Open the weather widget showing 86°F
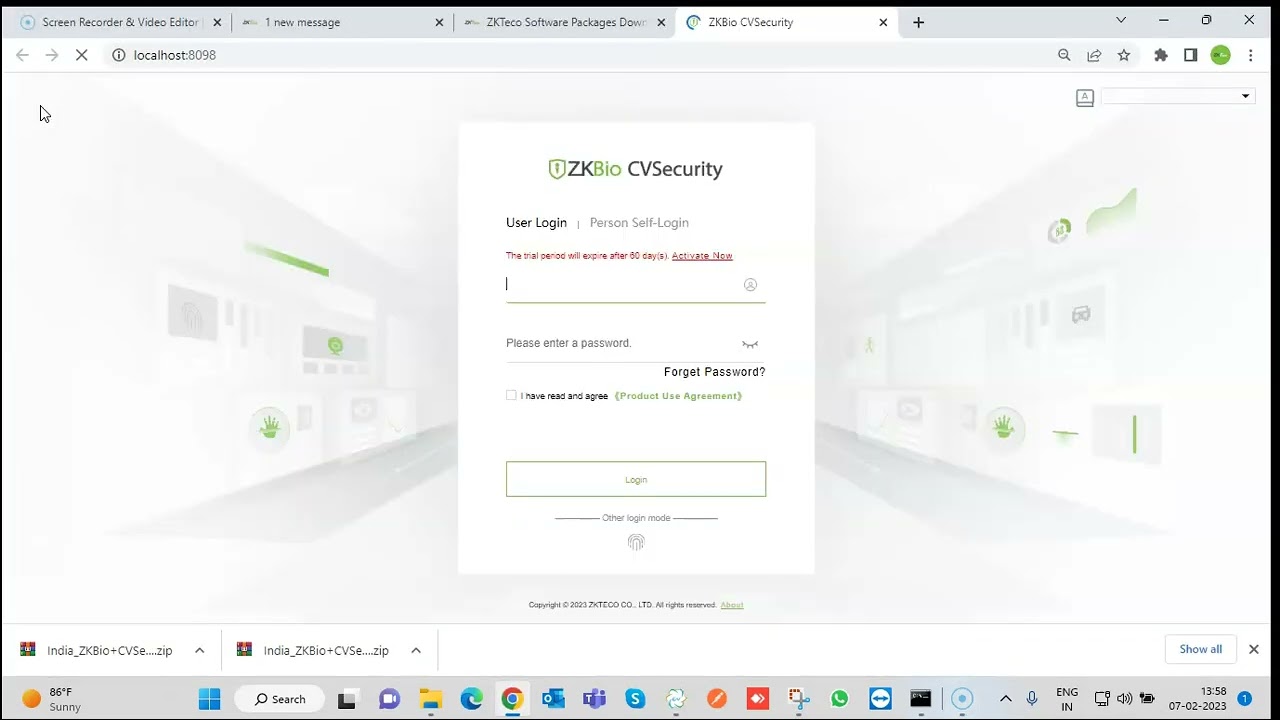The width and height of the screenshot is (1280, 720). (x=52, y=698)
